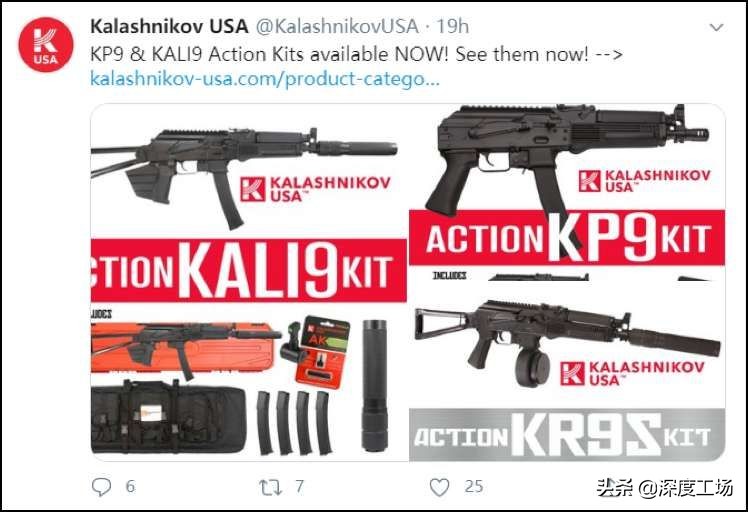Click the black suppressor tube in the KALI9 kit

click(374, 386)
